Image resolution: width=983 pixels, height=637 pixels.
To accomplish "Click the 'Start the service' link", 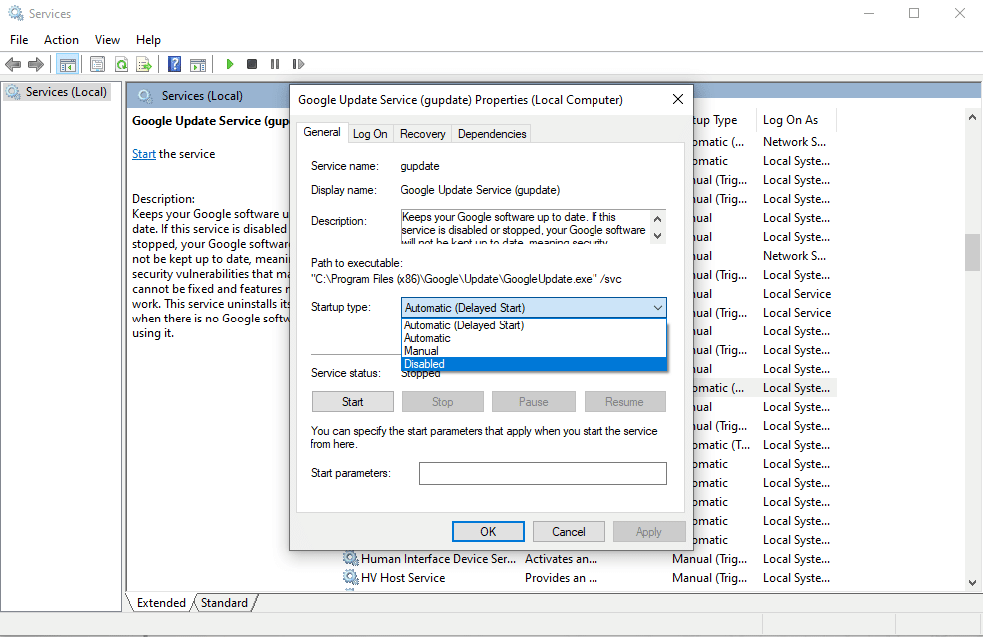I will pyautogui.click(x=144, y=154).
